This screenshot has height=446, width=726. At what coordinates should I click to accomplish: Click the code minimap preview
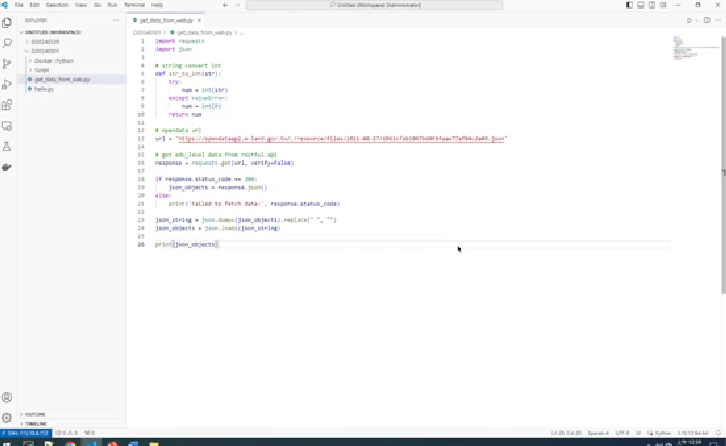(695, 47)
